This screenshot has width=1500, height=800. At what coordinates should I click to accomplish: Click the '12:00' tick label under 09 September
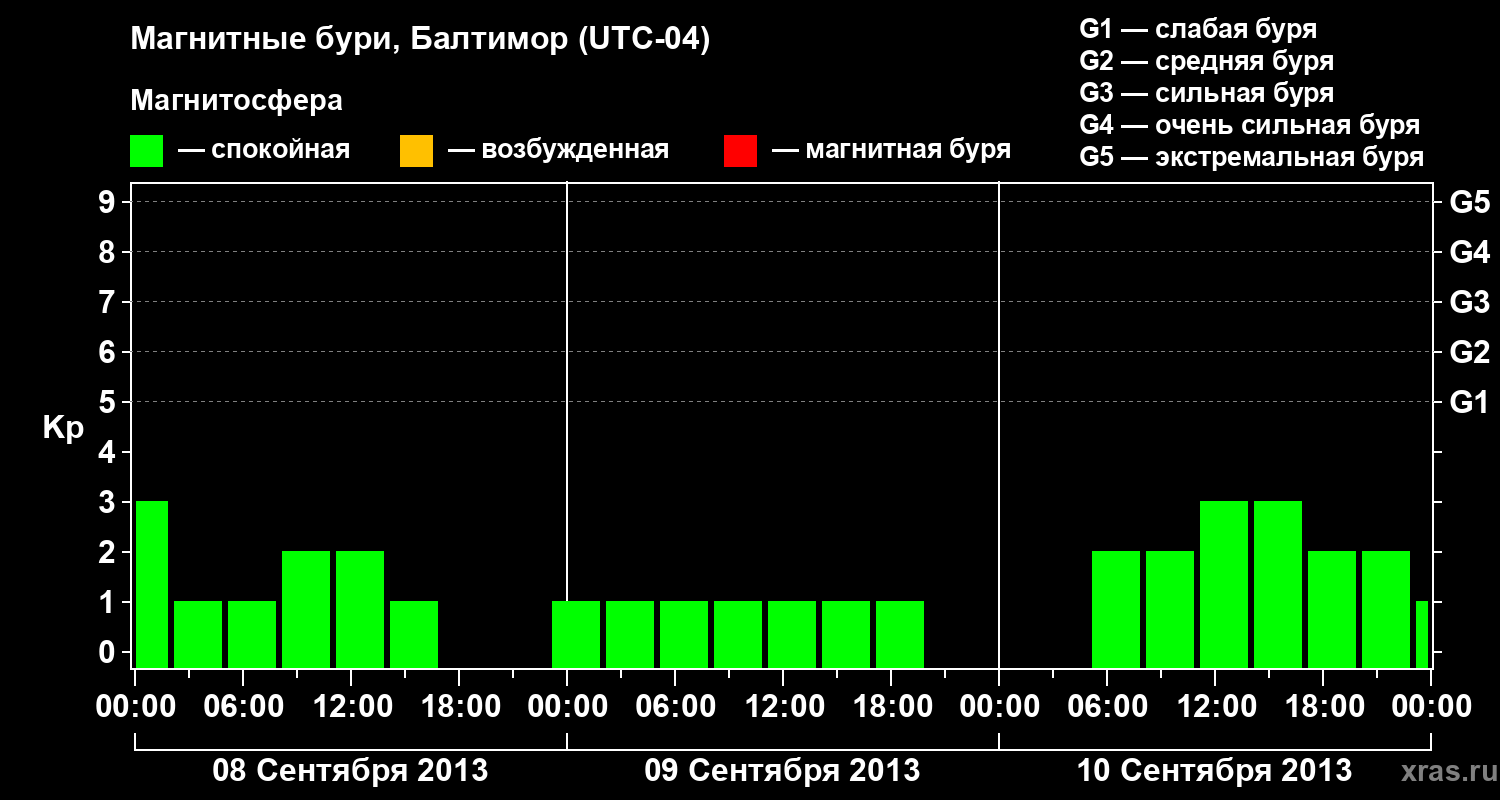(x=785, y=706)
